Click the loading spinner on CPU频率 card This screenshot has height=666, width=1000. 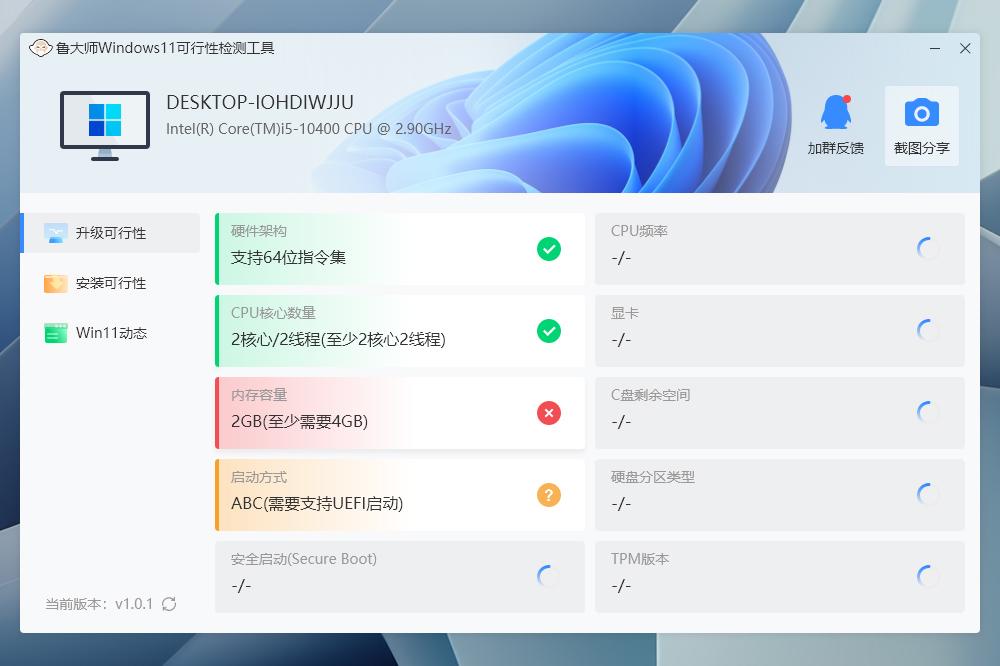pos(928,249)
